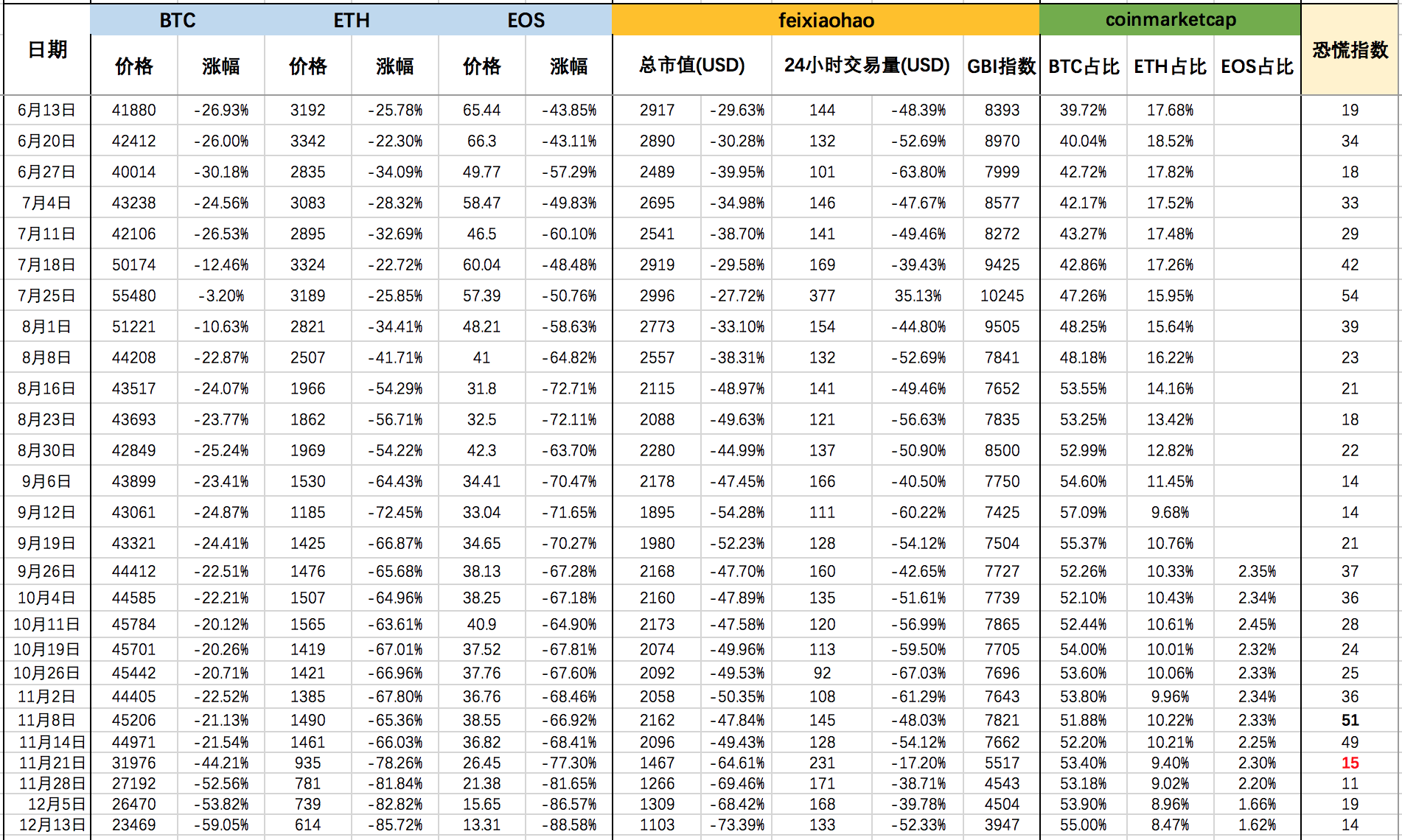Select the date cell 8月30日

47,450
